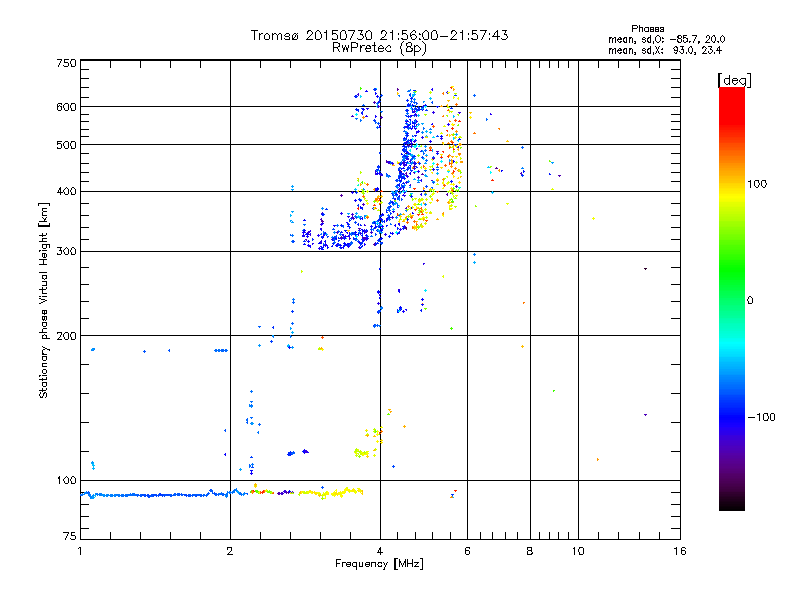Click the '10' x-axis tick label
This screenshot has width=800, height=600.
(x=578, y=551)
